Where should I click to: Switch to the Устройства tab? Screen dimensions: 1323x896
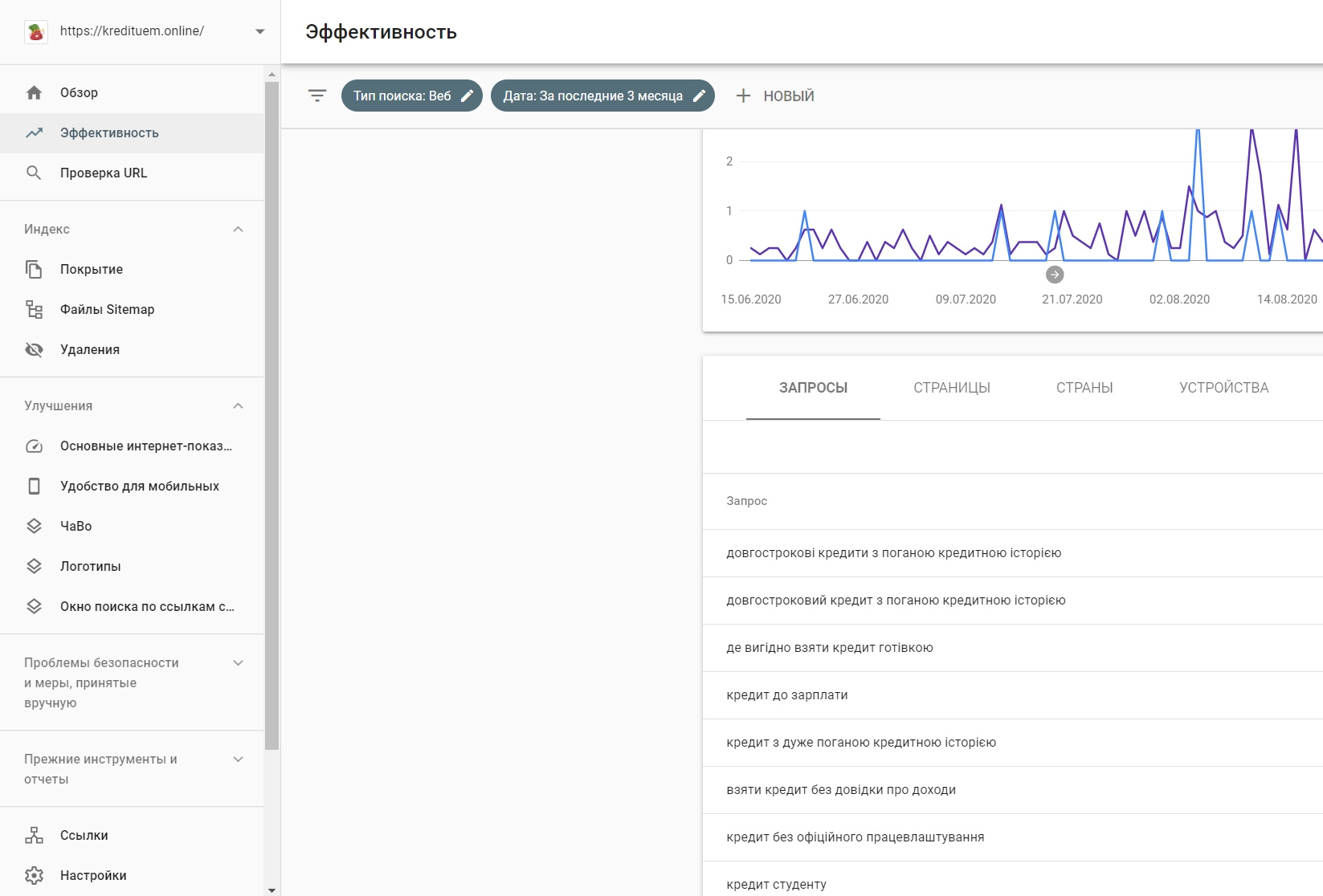point(1223,388)
